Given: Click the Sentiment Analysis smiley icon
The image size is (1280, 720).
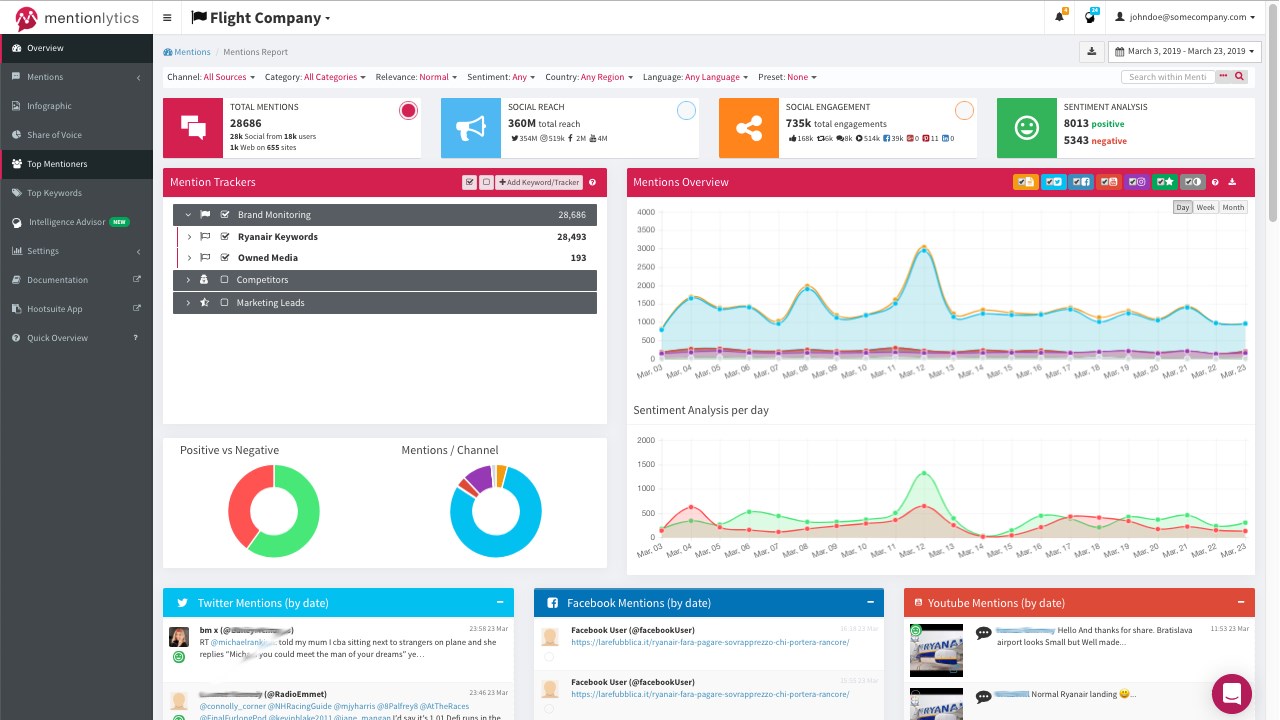Looking at the screenshot, I should tap(1026, 128).
